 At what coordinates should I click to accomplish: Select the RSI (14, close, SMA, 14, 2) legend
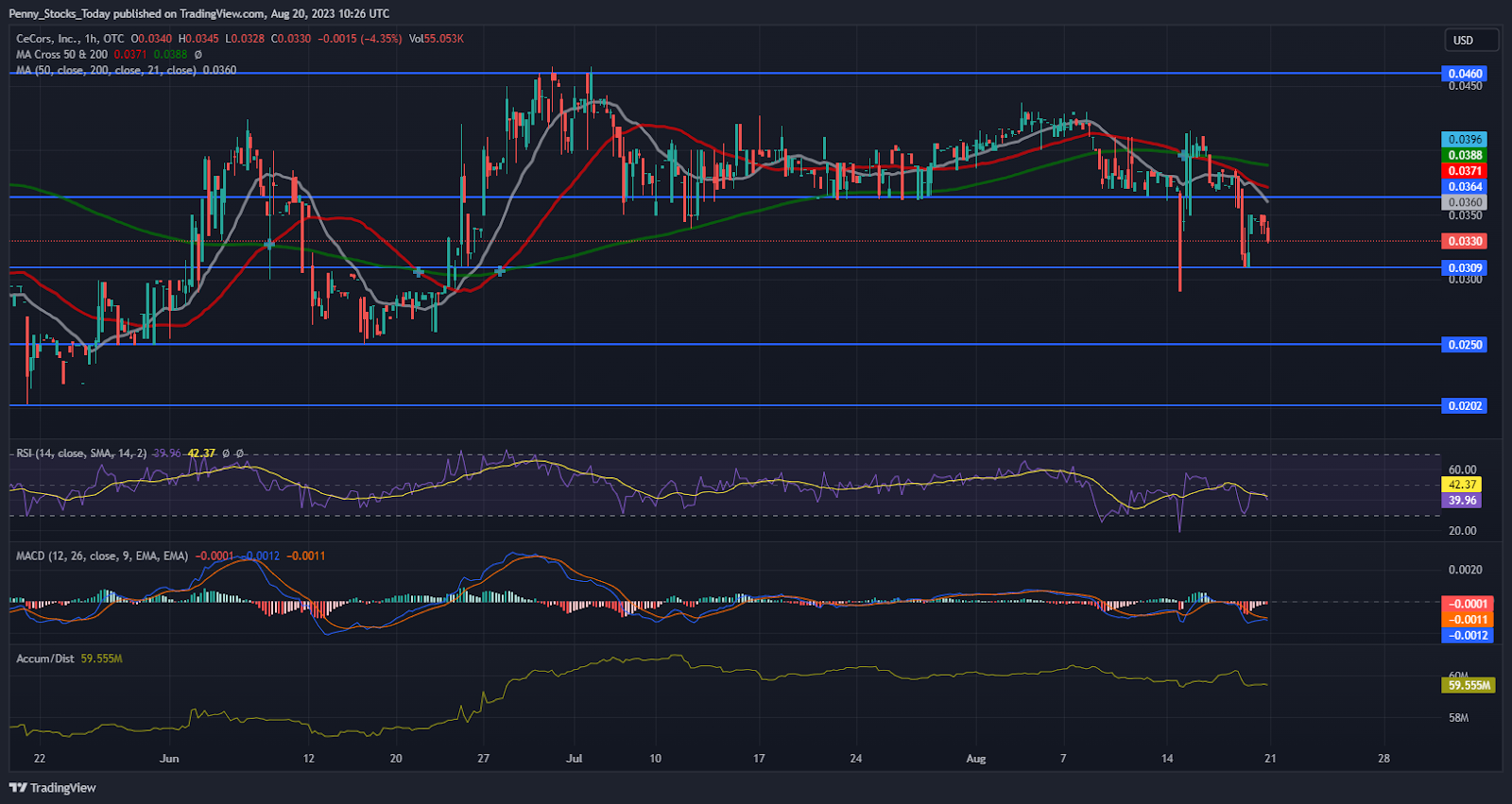81,453
